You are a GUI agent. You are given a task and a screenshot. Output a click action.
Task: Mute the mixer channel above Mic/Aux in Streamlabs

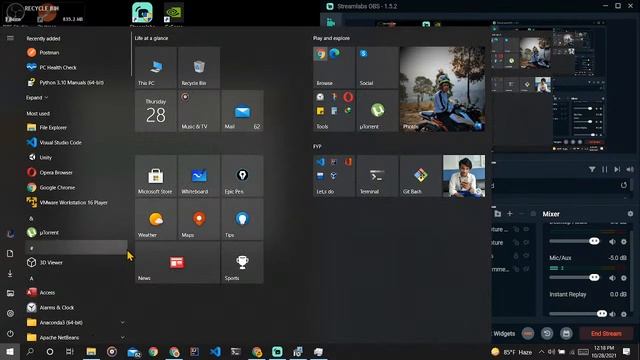[x=612, y=242]
